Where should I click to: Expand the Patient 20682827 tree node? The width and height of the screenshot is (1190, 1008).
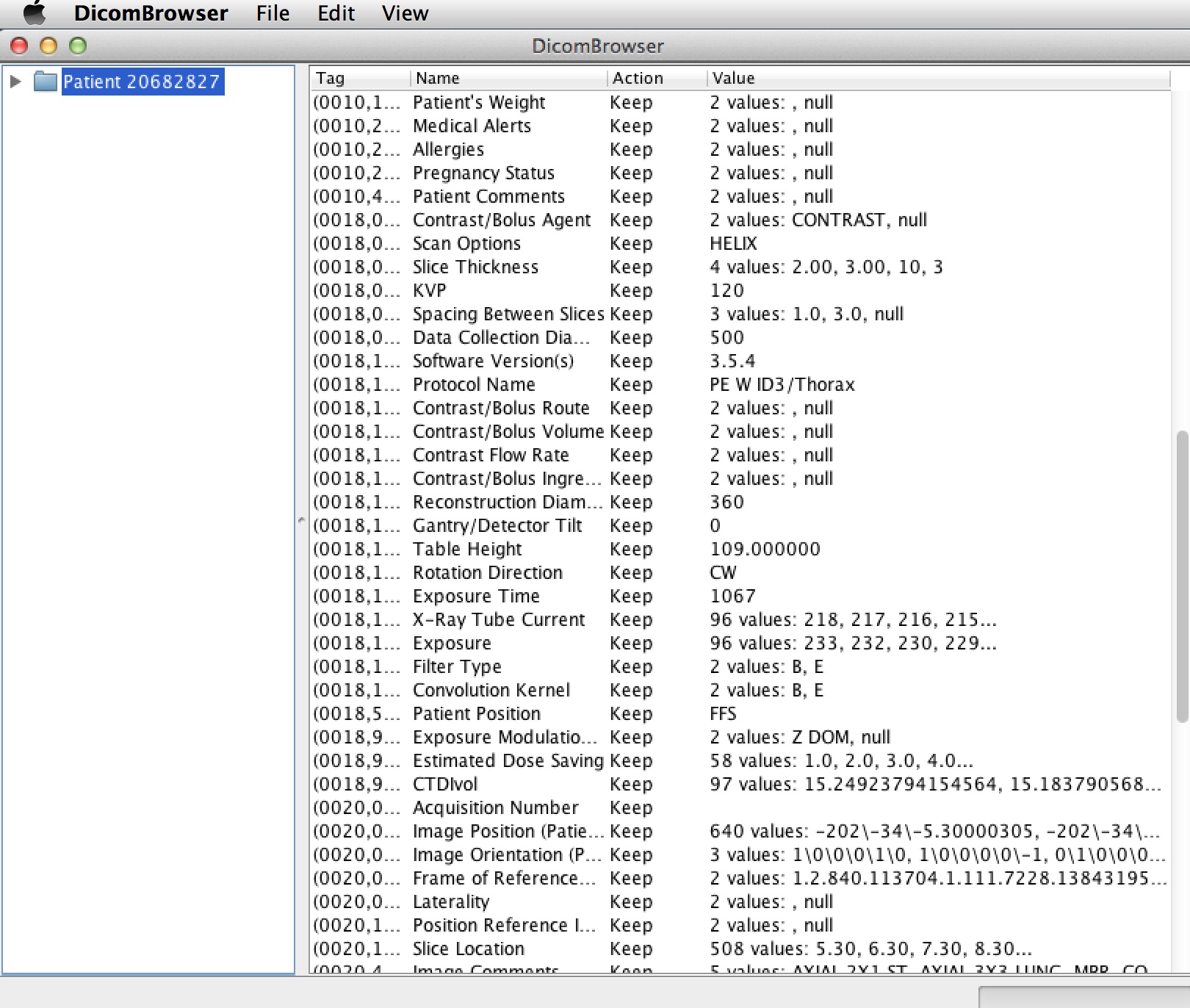[15, 82]
